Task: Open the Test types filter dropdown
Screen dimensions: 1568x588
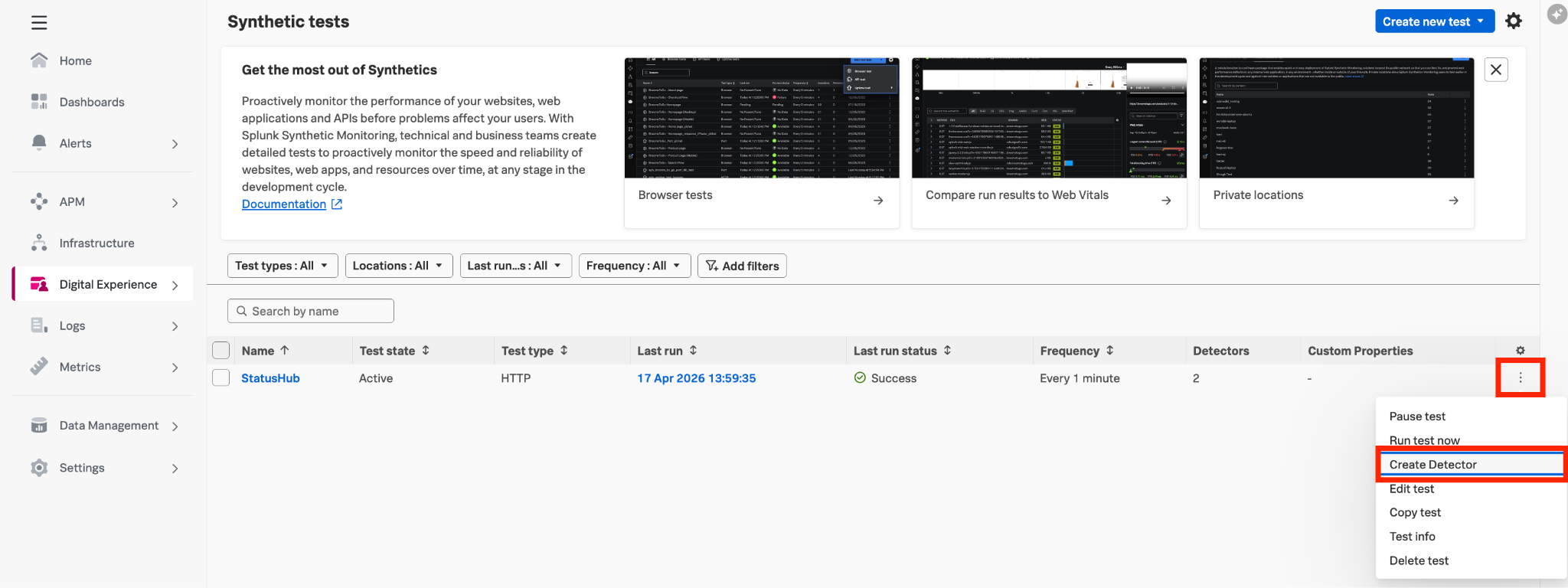Action: coord(283,266)
